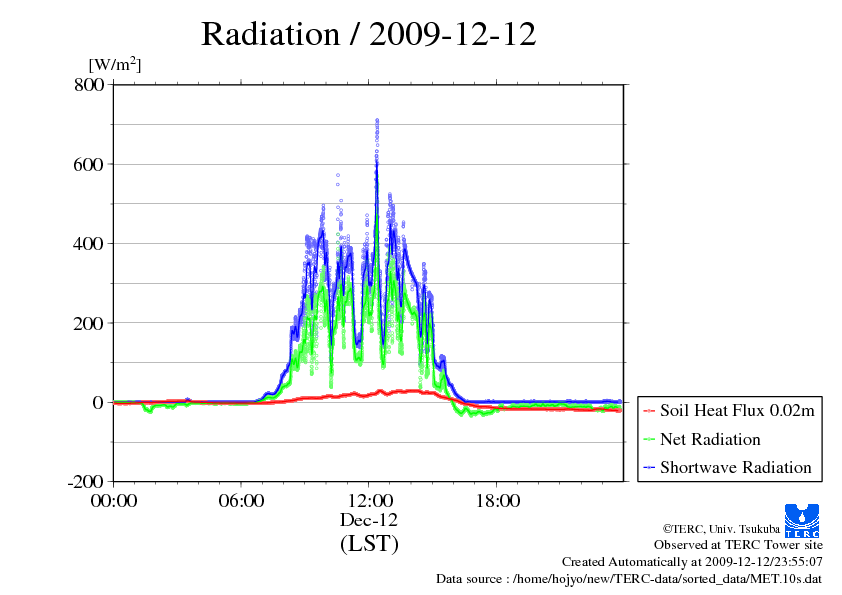Click the Data source file path text

point(629,579)
